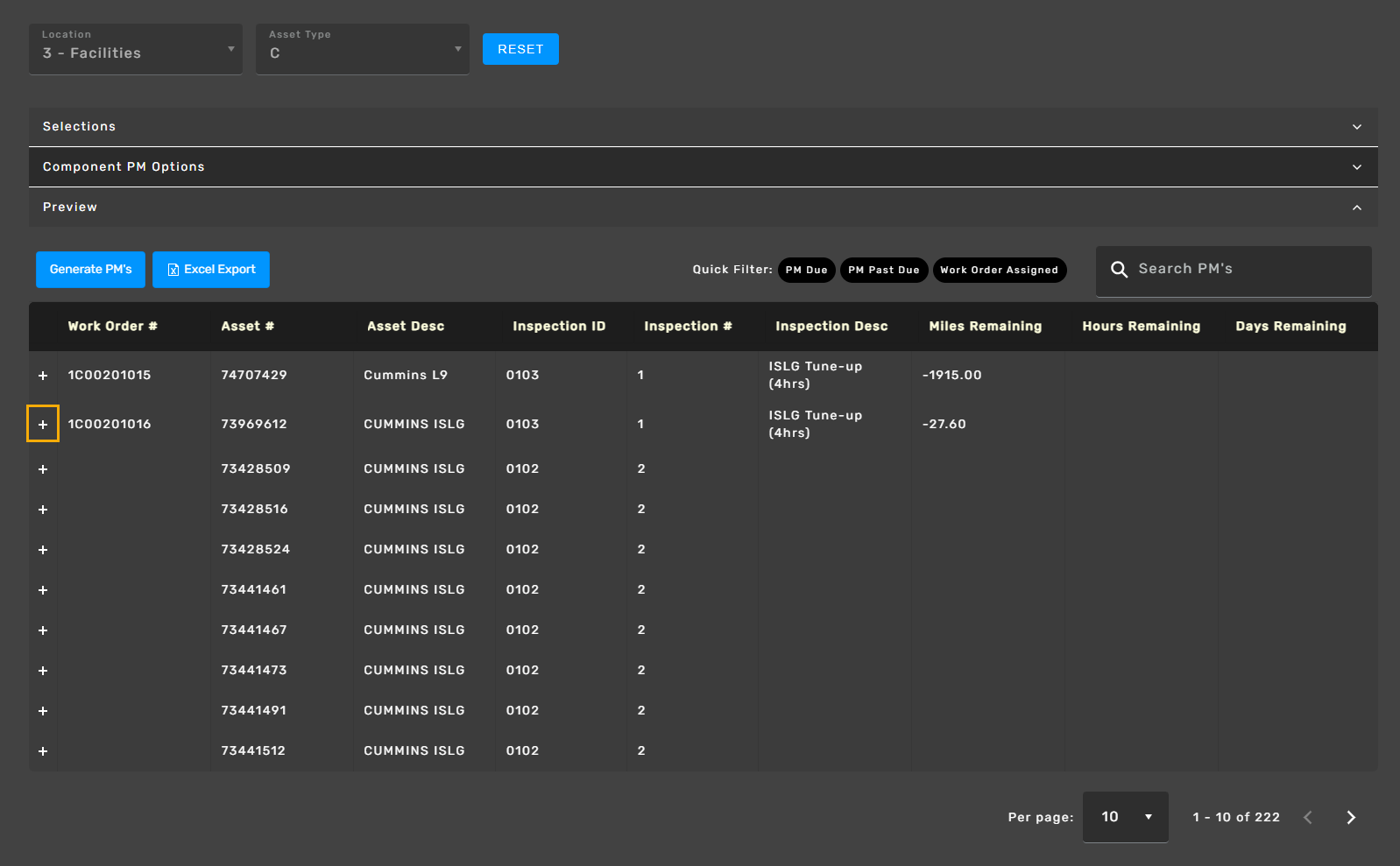Expand the Component PM Options section
Screen dimensions: 1400x866
tap(703, 167)
